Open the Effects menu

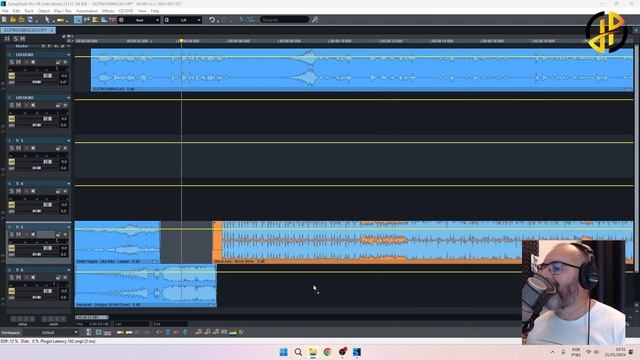coord(108,11)
